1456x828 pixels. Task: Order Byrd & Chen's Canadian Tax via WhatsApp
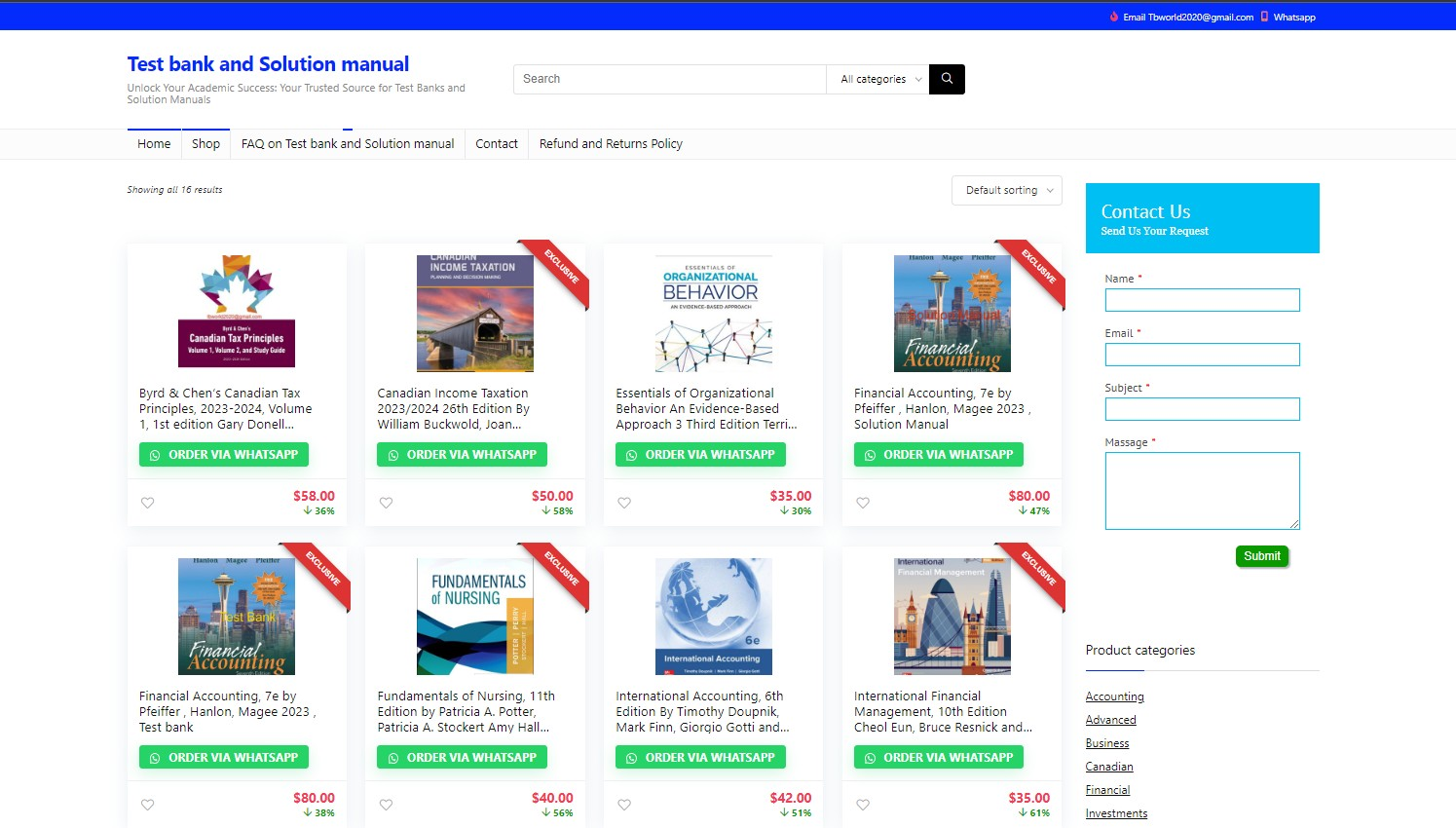pos(224,455)
